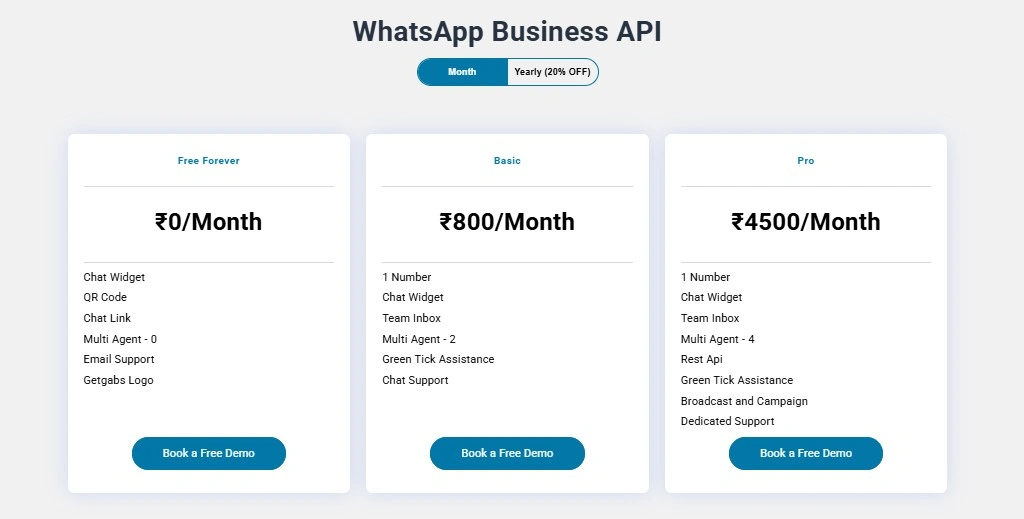Select the Yearly (20% OFF) billing toggle
This screenshot has height=519, width=1024.
click(x=552, y=72)
